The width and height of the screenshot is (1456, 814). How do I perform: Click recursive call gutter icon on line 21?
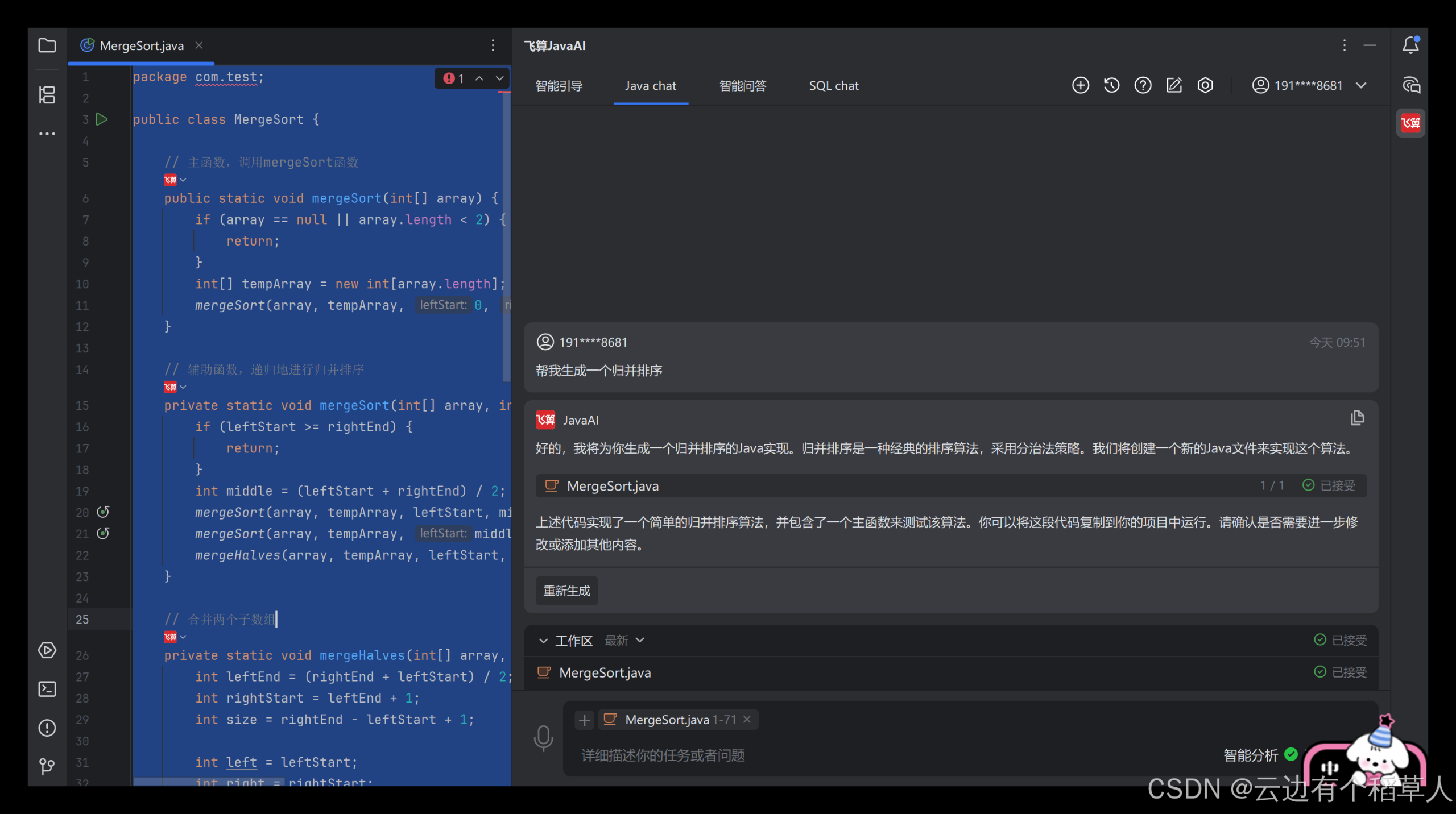coord(103,534)
